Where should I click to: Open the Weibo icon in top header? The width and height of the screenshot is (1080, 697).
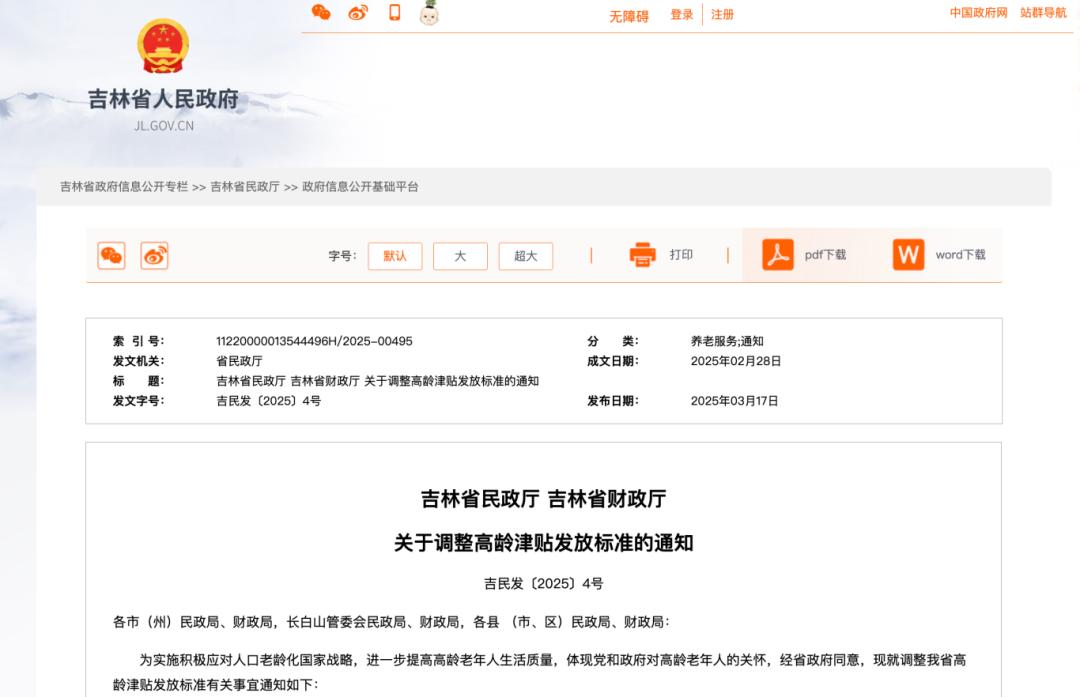(x=358, y=13)
